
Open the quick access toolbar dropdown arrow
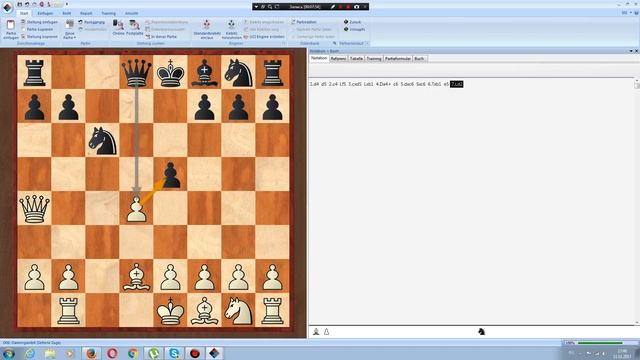coord(67,4)
